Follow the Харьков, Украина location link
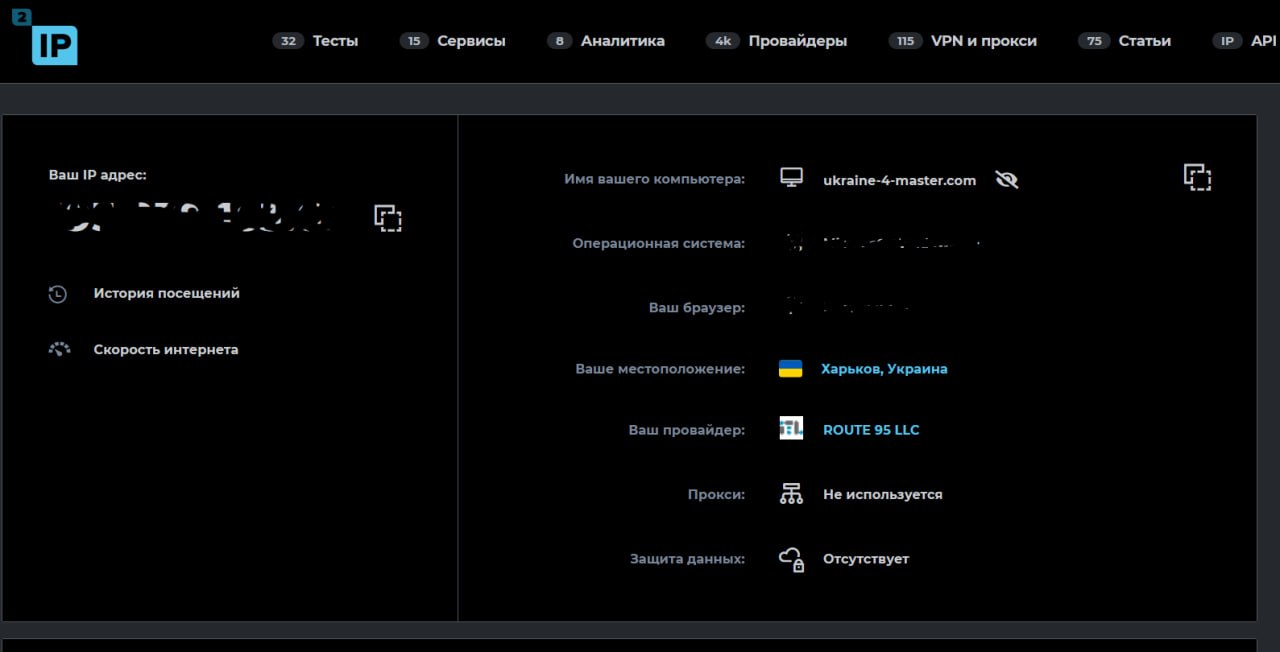This screenshot has width=1280, height=652. [x=884, y=369]
